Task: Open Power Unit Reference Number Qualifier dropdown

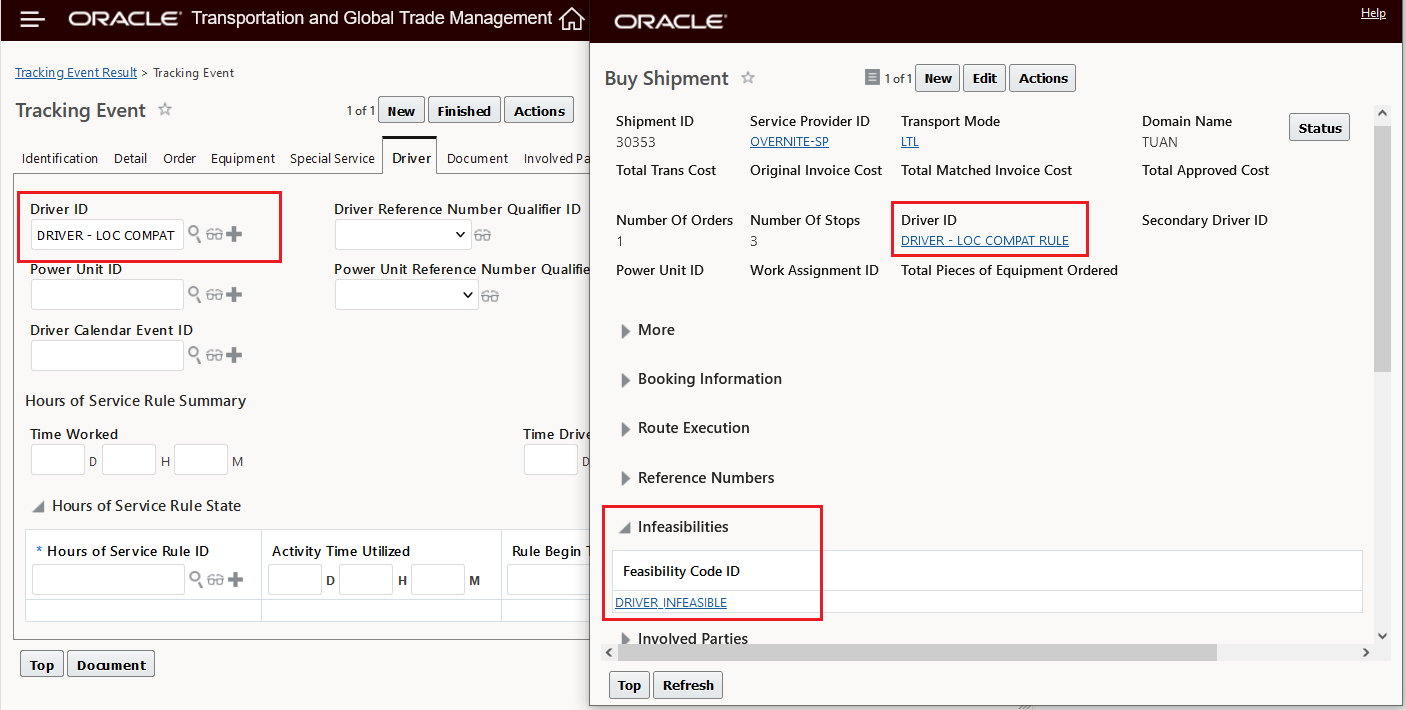Action: (x=406, y=295)
